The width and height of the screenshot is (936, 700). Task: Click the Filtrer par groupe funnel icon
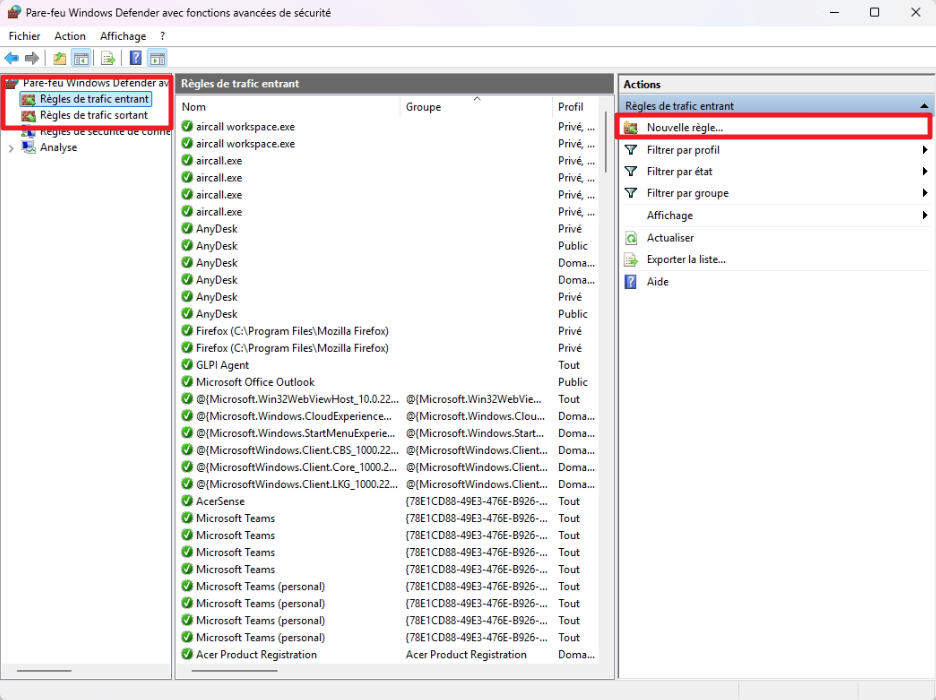pyautogui.click(x=631, y=193)
